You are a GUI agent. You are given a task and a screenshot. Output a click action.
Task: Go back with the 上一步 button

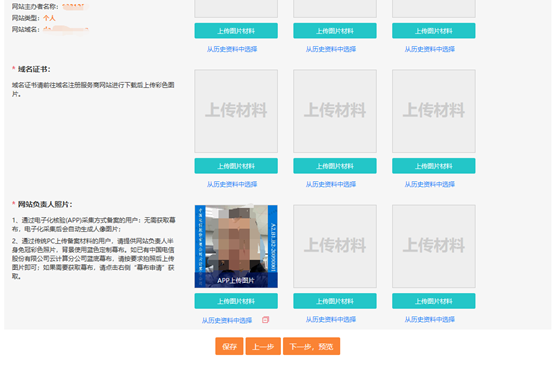(x=263, y=346)
